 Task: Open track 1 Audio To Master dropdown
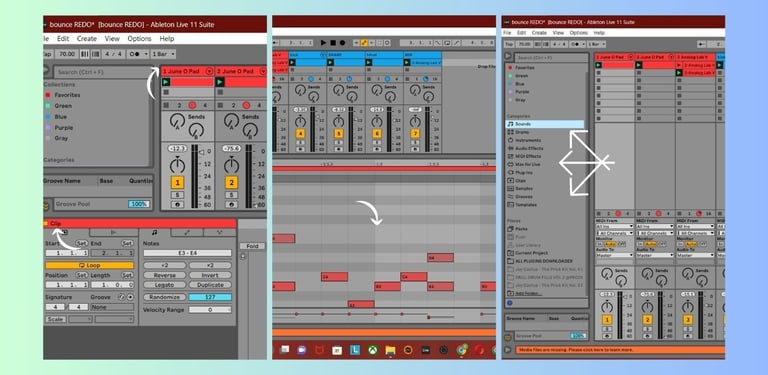614,255
